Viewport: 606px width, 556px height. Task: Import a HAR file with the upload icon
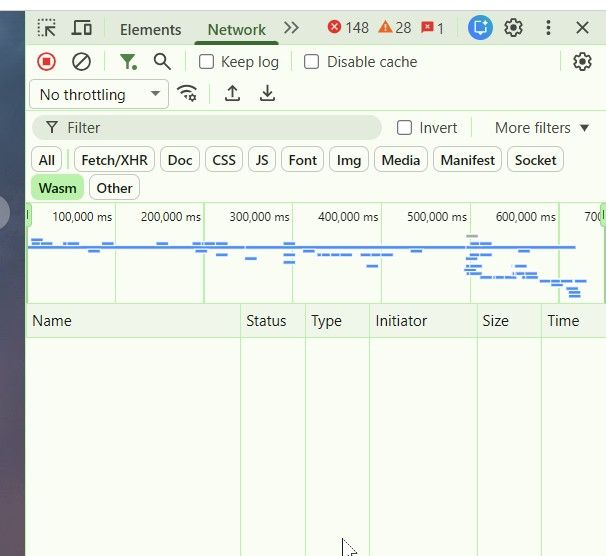click(x=232, y=94)
